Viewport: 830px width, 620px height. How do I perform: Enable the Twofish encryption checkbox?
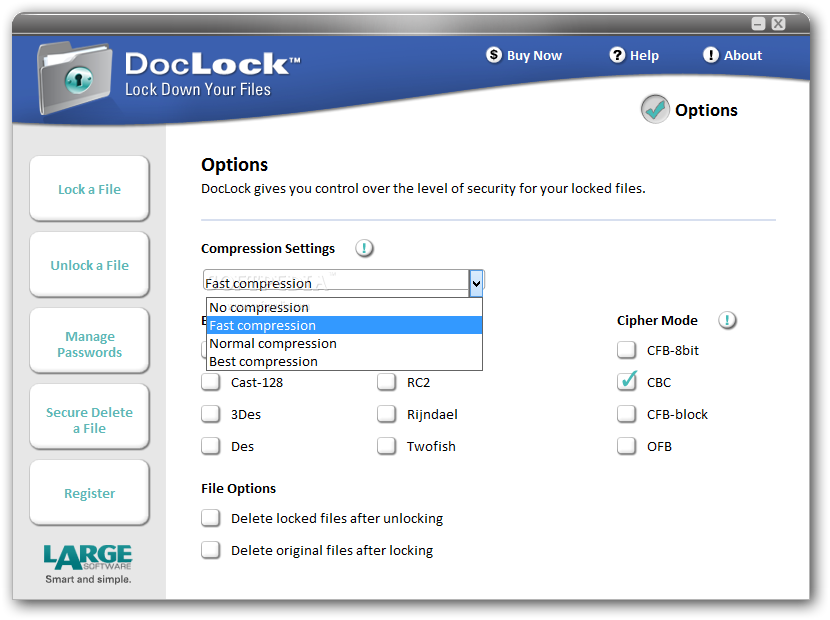click(x=386, y=446)
